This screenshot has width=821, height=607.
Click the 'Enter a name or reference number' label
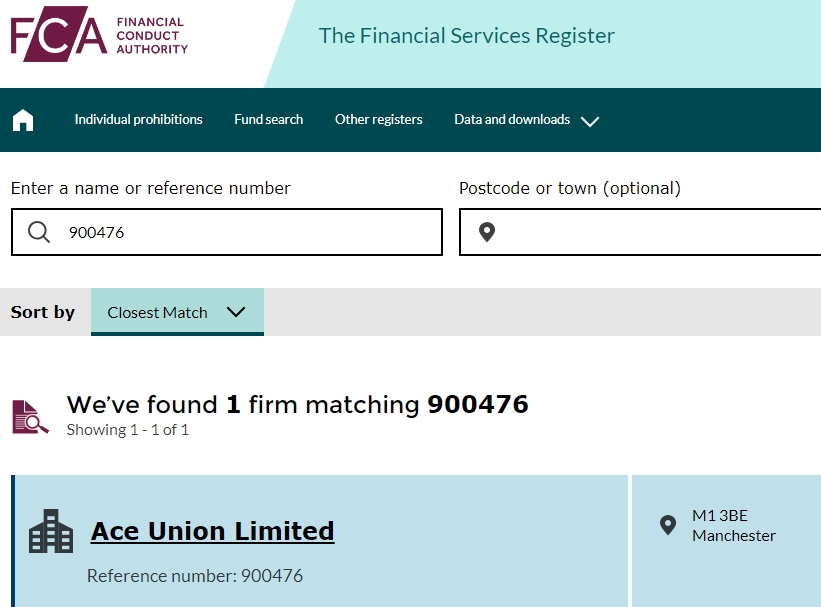[150, 188]
